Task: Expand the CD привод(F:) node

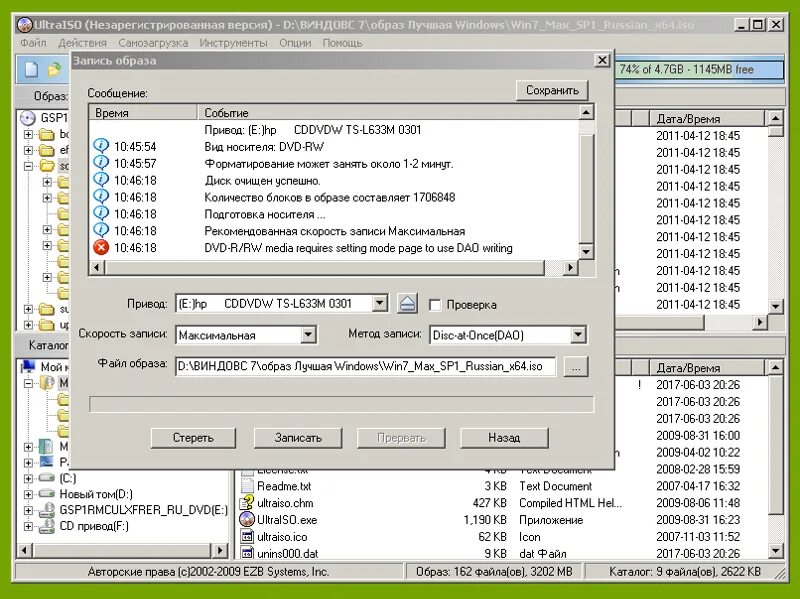Action: [x=28, y=526]
